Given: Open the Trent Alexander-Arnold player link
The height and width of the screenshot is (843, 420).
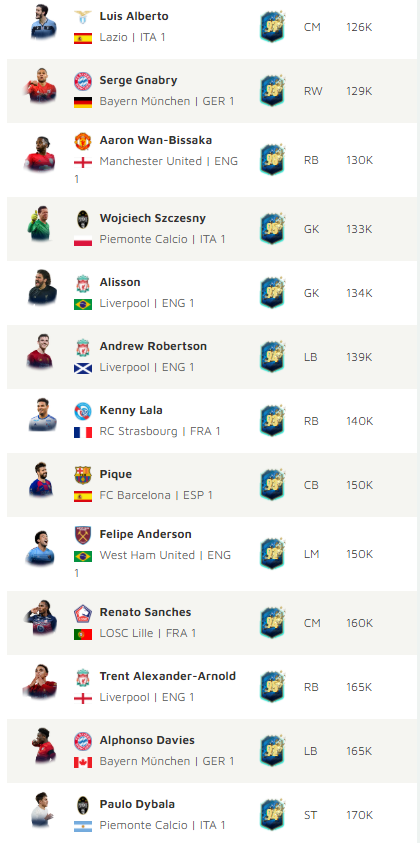Looking at the screenshot, I should coord(167,676).
